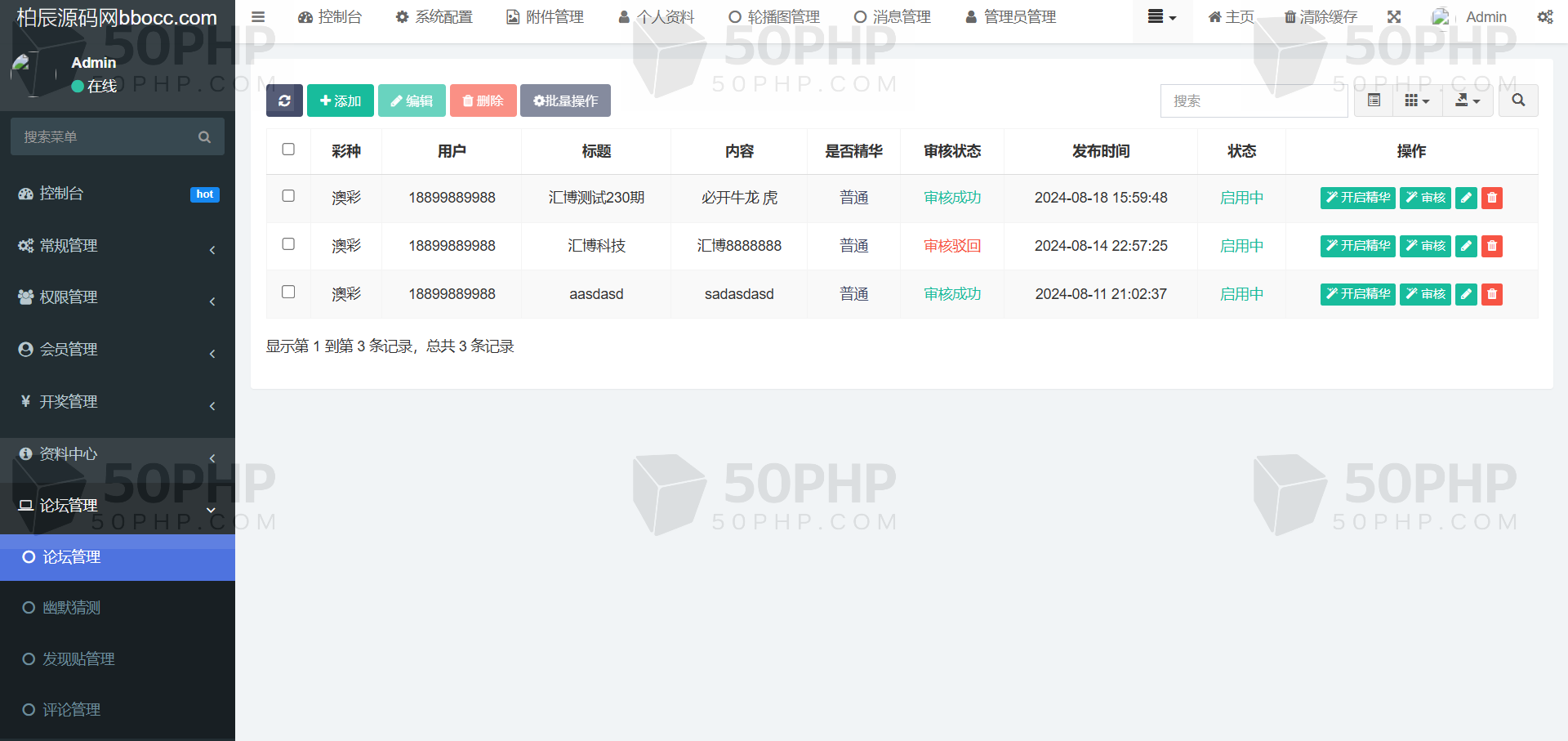Screen dimensions: 1568x741
Task: Open the export data dropdown
Action: click(1468, 100)
